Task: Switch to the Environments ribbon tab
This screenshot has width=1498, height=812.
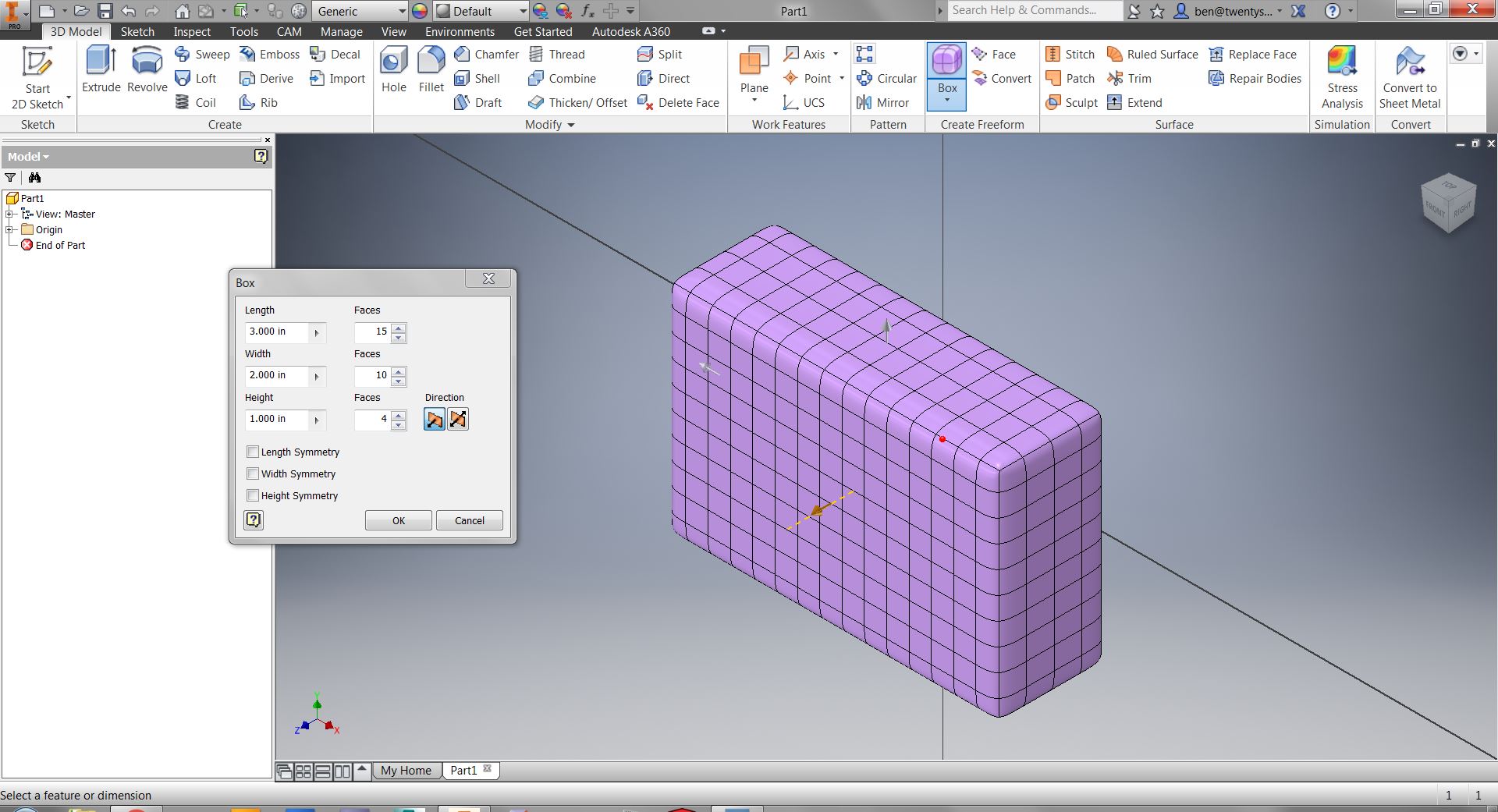Action: coord(460,31)
